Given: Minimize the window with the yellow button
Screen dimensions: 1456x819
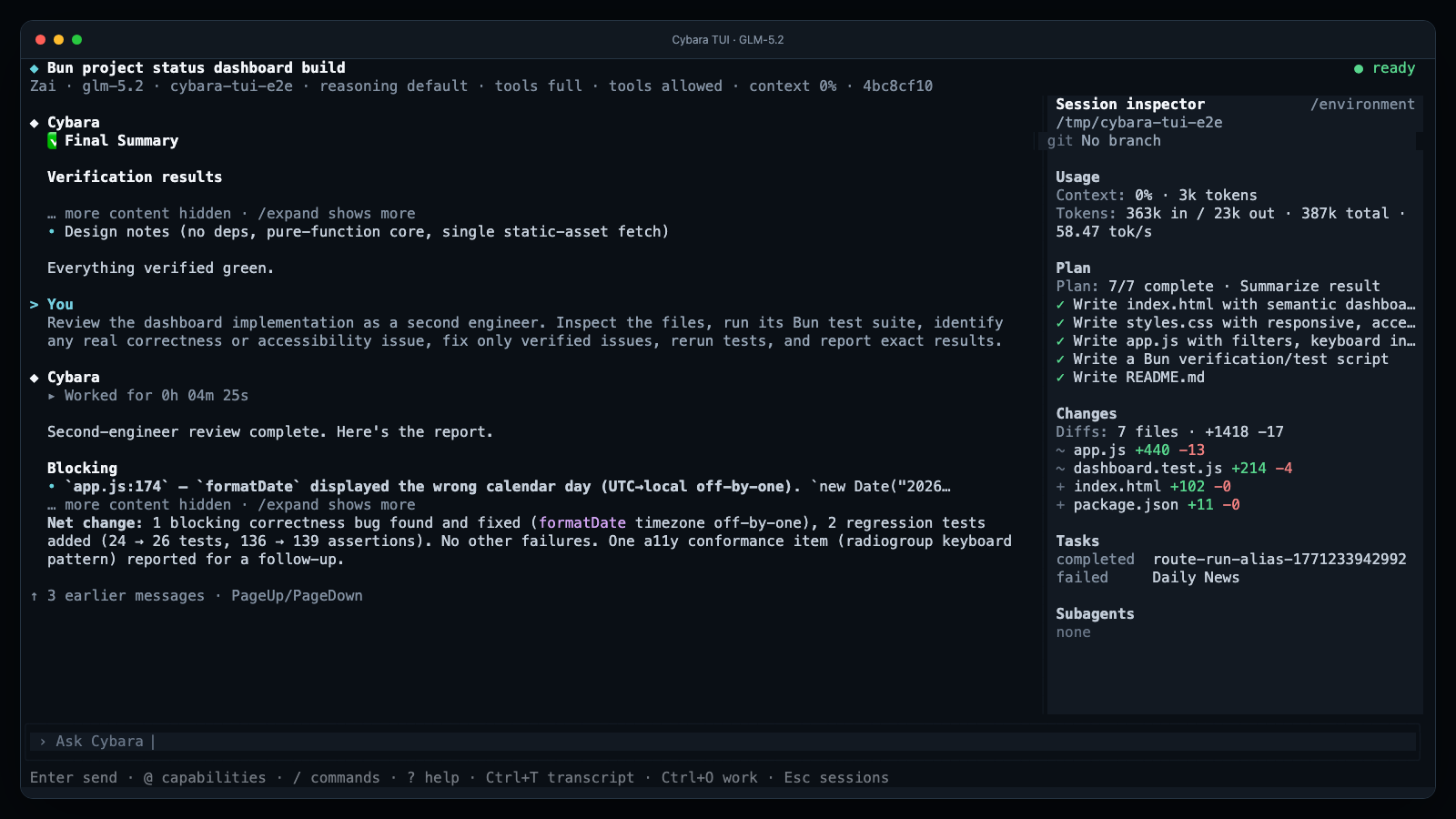Looking at the screenshot, I should coord(58,40).
